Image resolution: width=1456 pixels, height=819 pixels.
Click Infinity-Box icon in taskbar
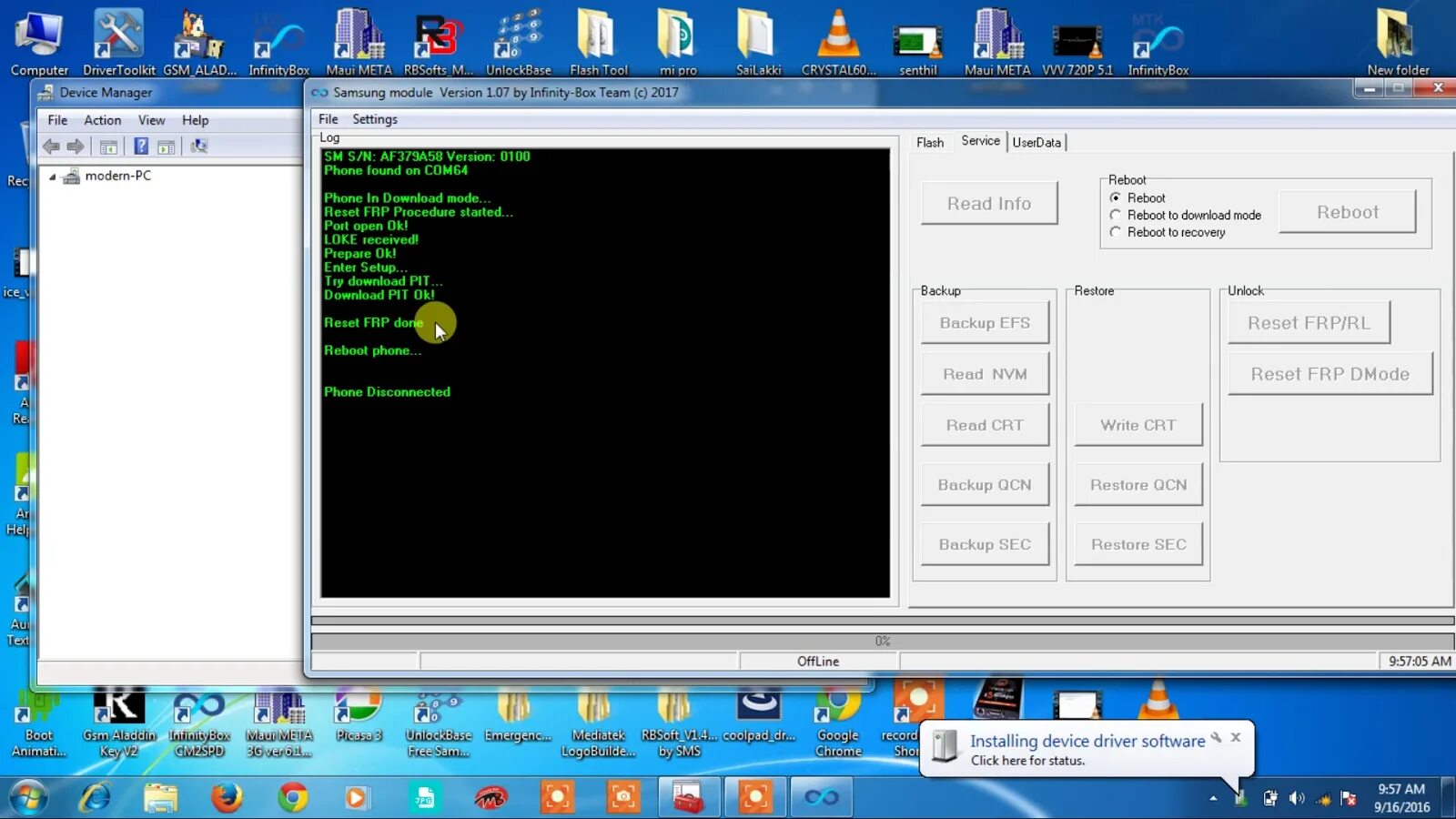pos(821,798)
